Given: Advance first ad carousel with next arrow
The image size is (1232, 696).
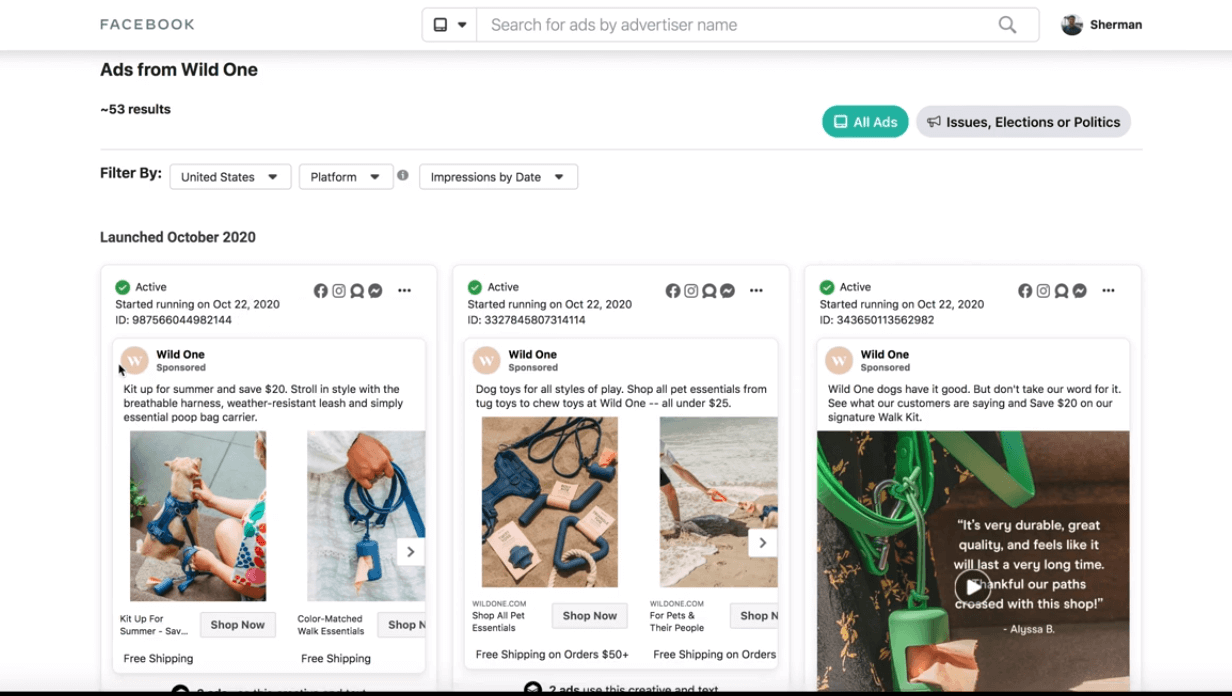Looking at the screenshot, I should (410, 552).
